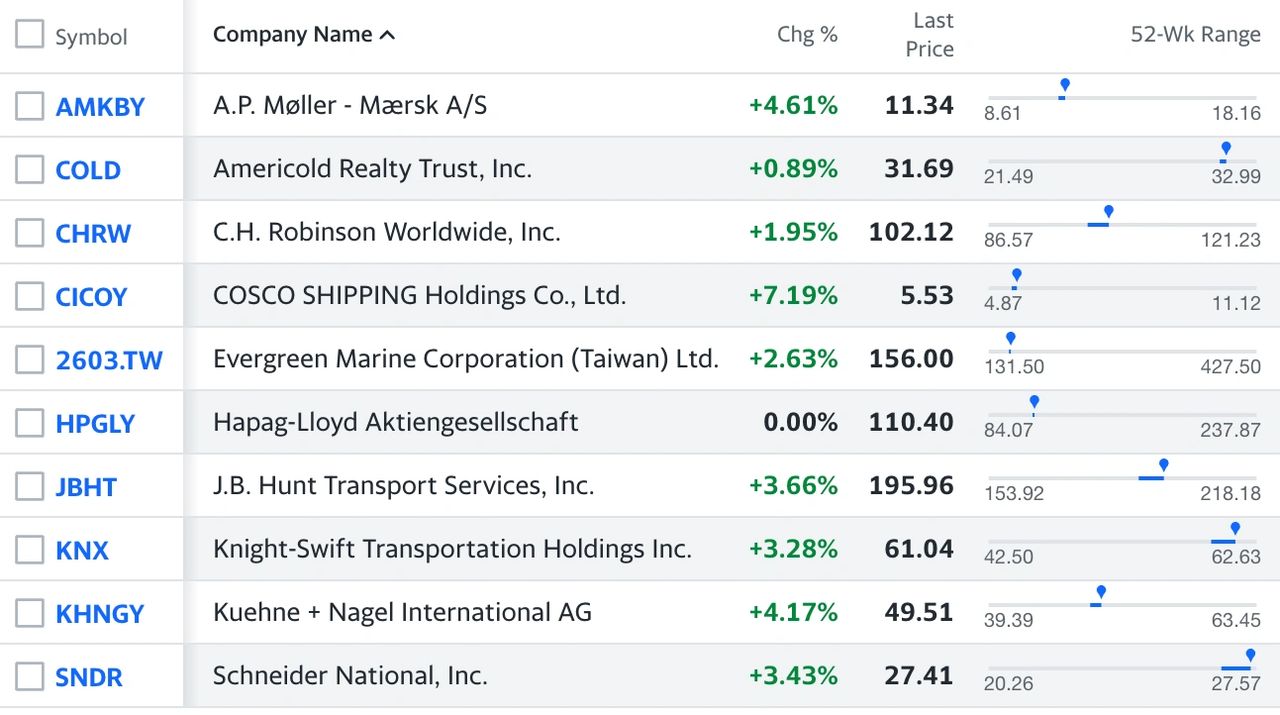Open the KHNGY symbol link
This screenshot has width=1280, height=715.
click(x=100, y=613)
